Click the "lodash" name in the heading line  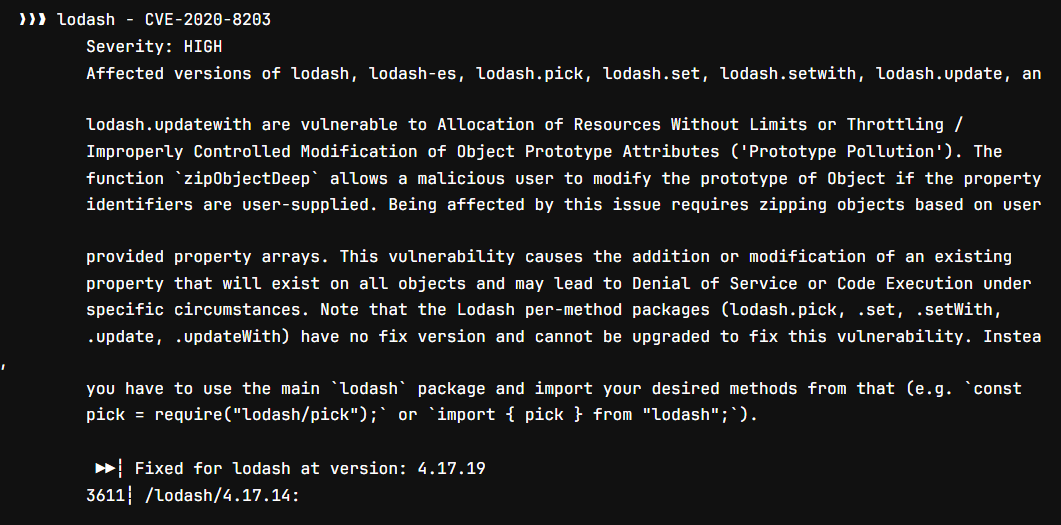click(82, 20)
